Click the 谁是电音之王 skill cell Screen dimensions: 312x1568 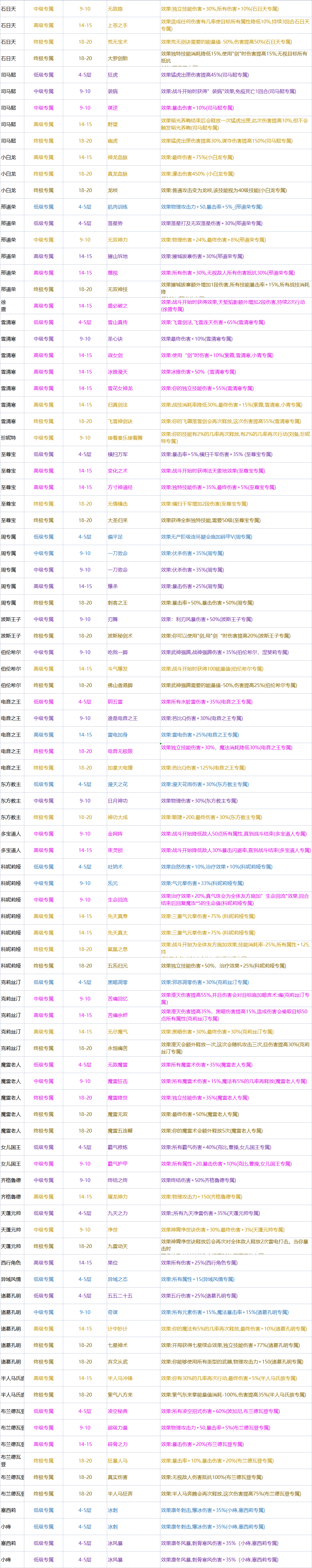point(122,718)
